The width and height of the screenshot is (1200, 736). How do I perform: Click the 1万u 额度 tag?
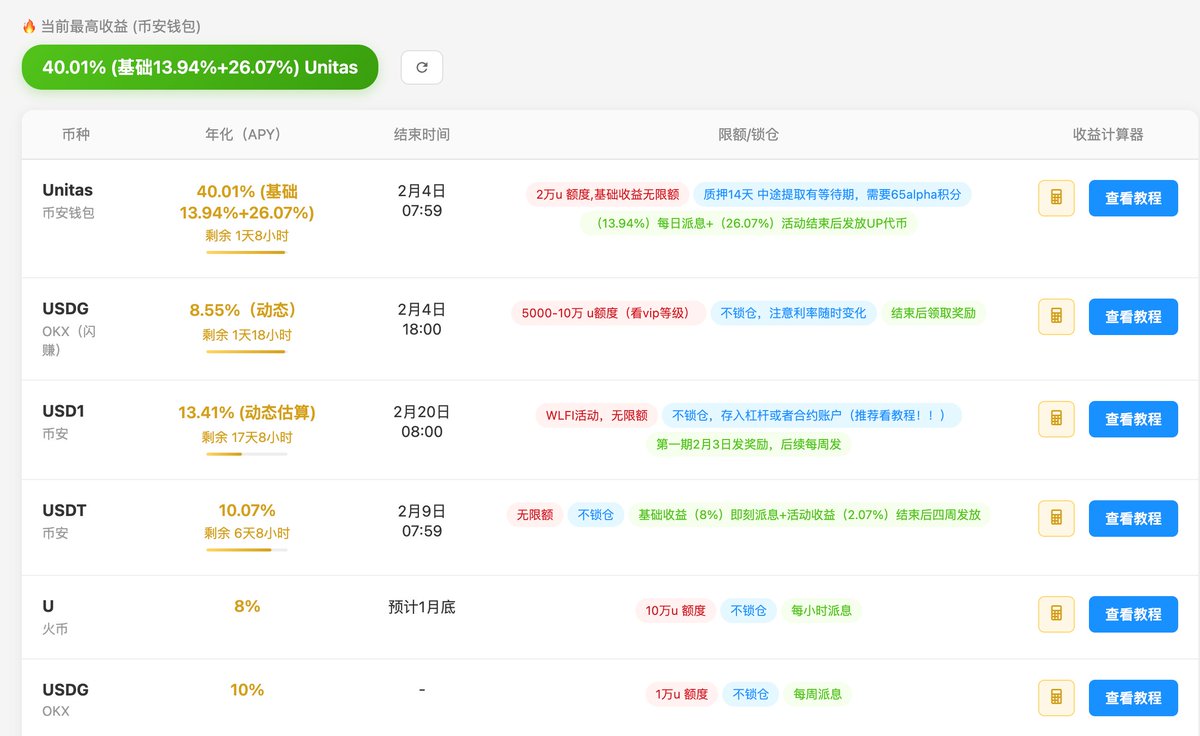(x=681, y=694)
